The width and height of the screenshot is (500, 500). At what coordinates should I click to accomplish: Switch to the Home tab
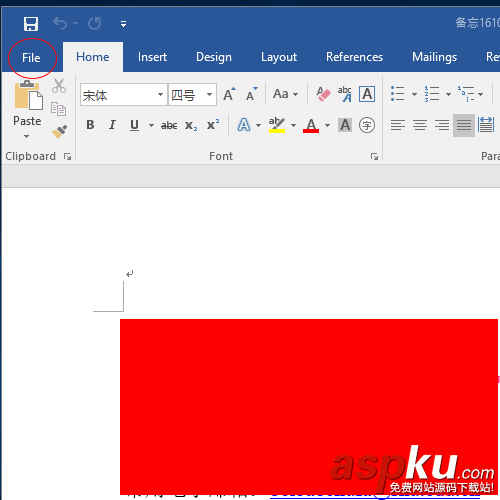[93, 57]
